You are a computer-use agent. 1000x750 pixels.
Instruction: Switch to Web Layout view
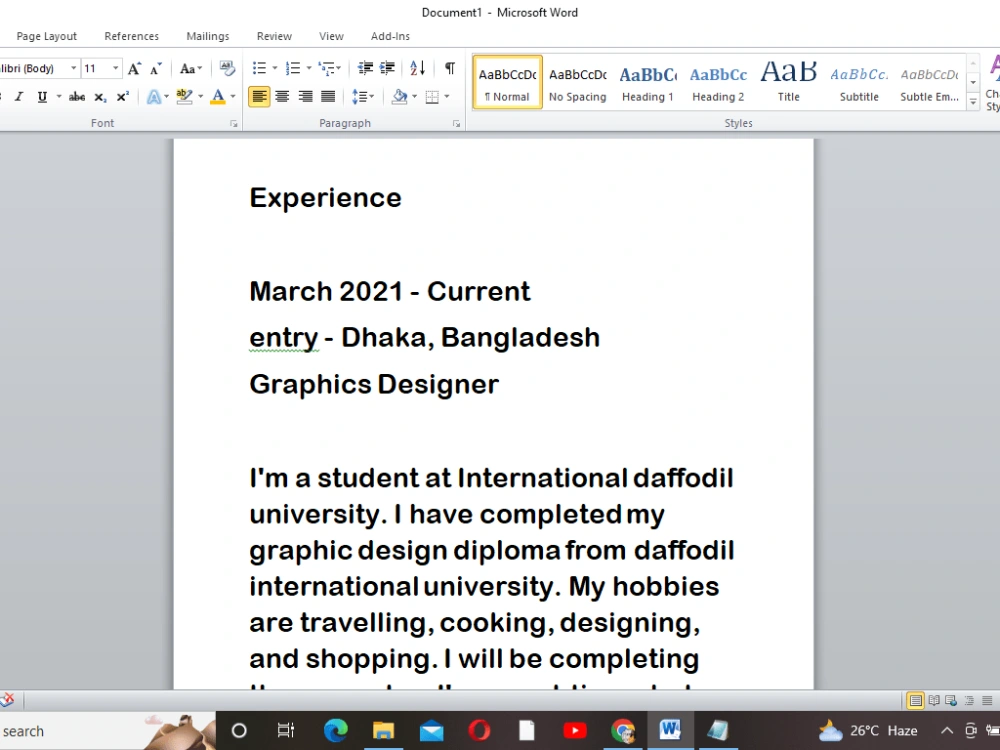tap(951, 700)
